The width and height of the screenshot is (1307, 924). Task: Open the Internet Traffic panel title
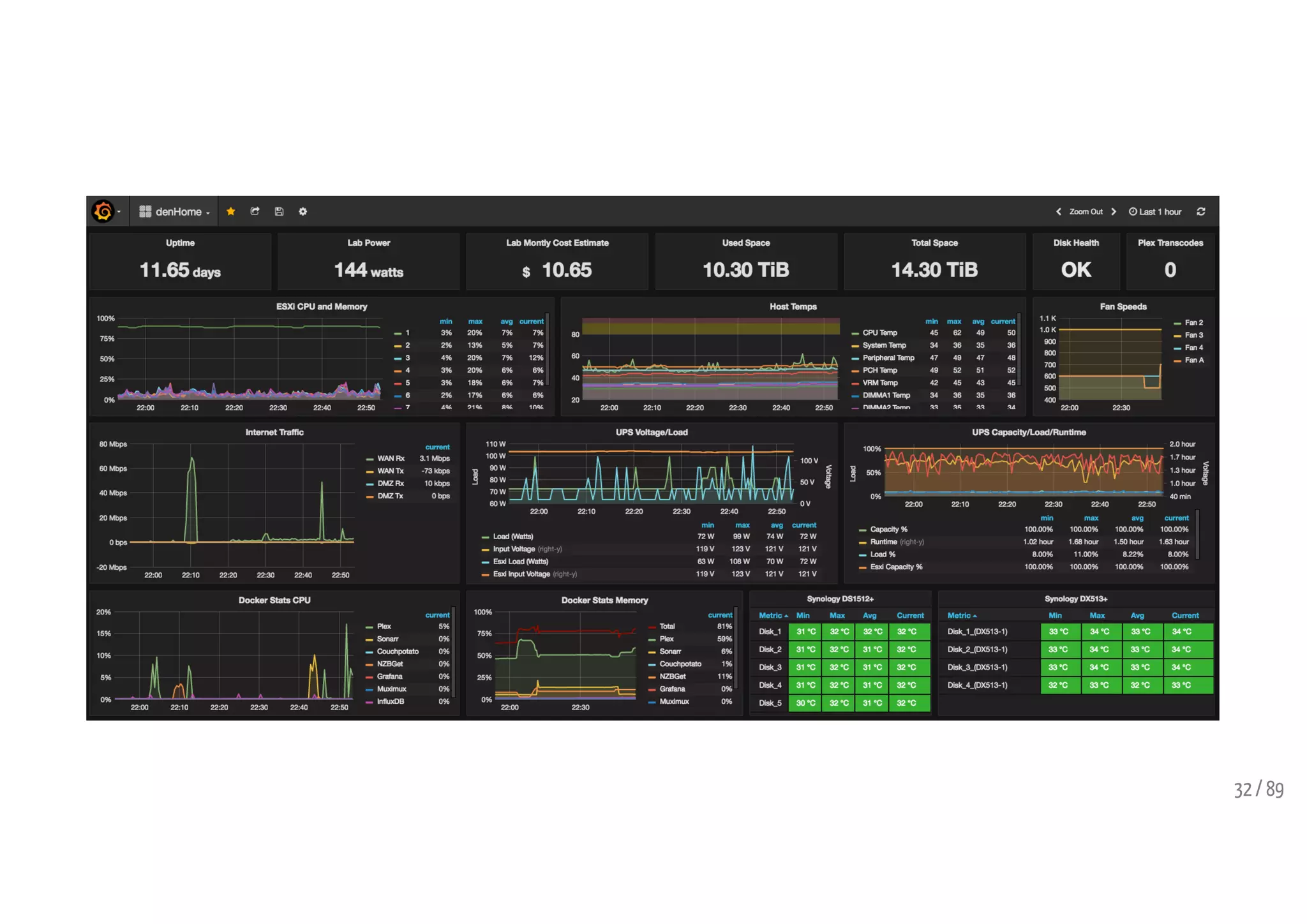click(274, 432)
